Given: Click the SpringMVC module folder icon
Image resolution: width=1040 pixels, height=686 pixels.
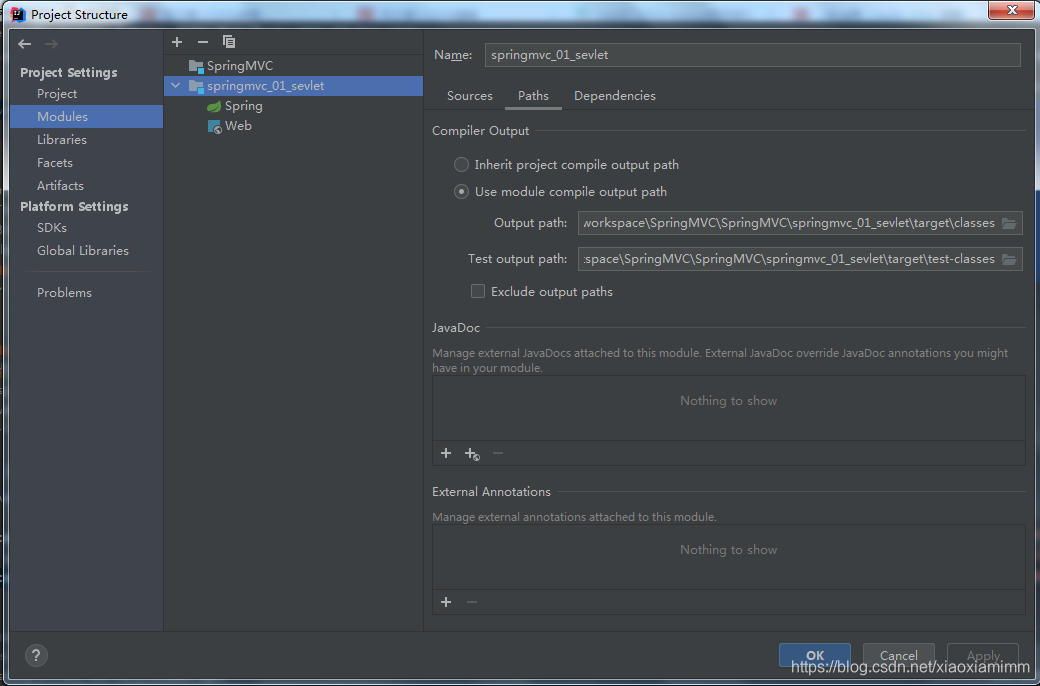Looking at the screenshot, I should pos(196,66).
